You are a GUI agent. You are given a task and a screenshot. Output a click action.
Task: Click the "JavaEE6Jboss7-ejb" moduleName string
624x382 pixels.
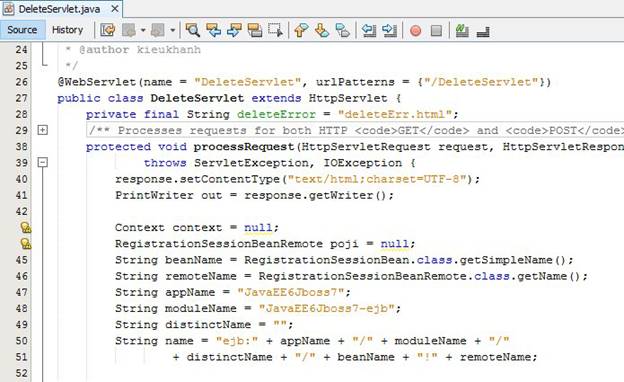(326, 308)
